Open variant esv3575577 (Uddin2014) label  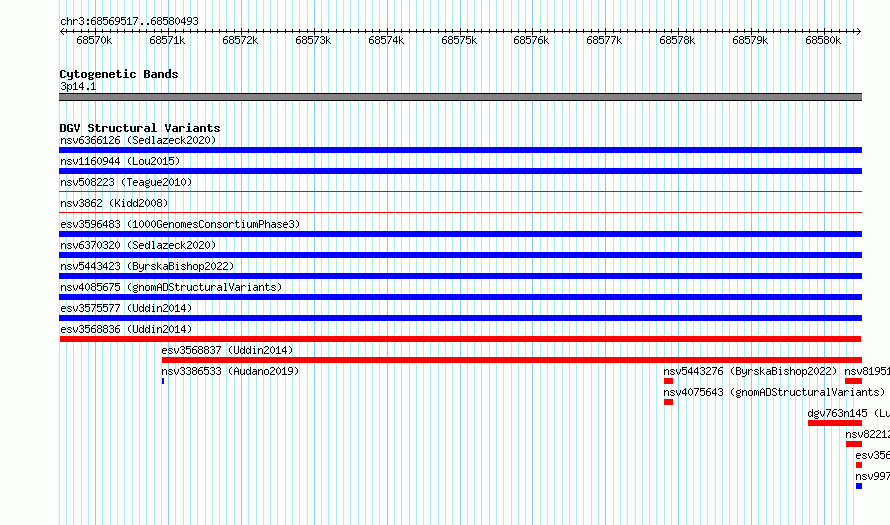coord(126,308)
